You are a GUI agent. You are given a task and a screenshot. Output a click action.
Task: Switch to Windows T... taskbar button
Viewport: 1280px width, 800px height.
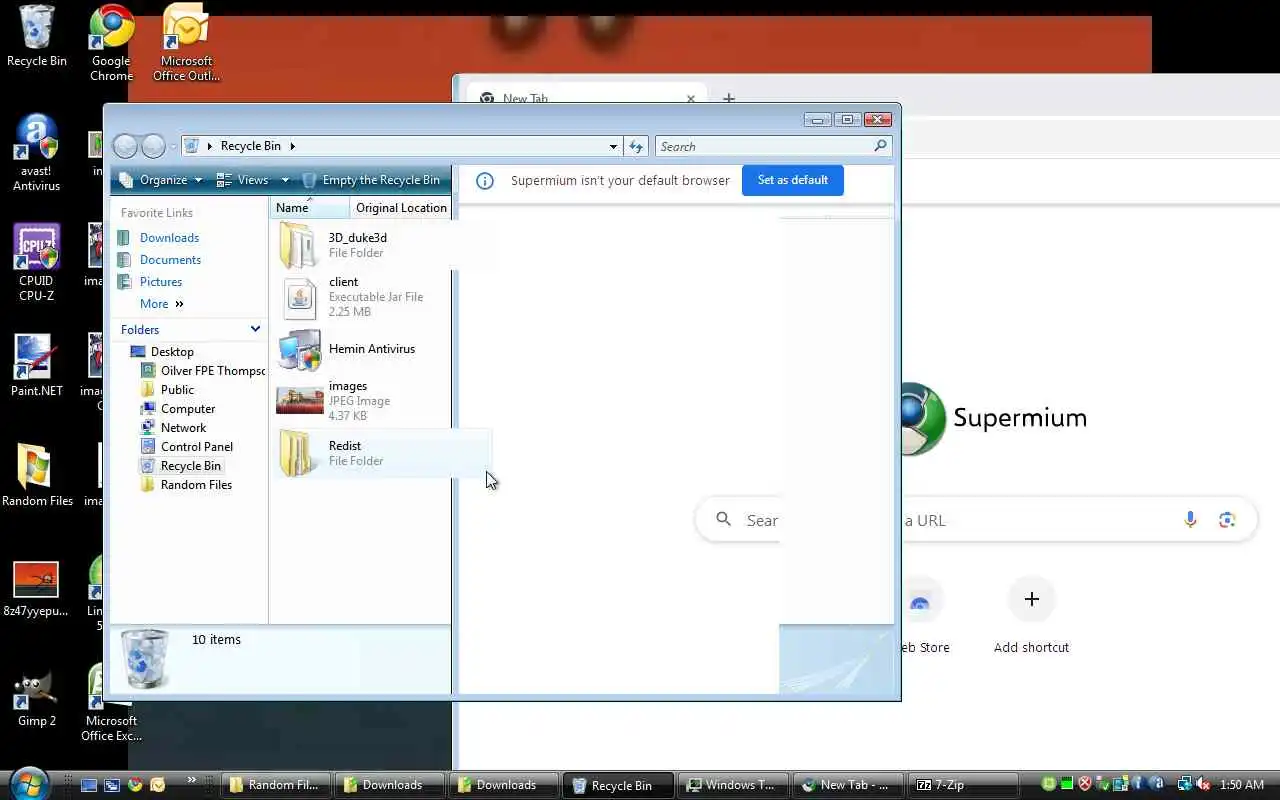point(733,785)
